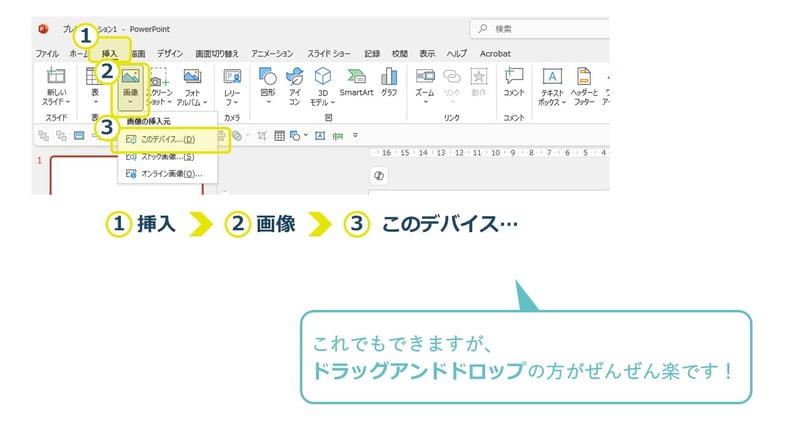
Task: Switch to the デザイン tab
Action: (x=170, y=54)
